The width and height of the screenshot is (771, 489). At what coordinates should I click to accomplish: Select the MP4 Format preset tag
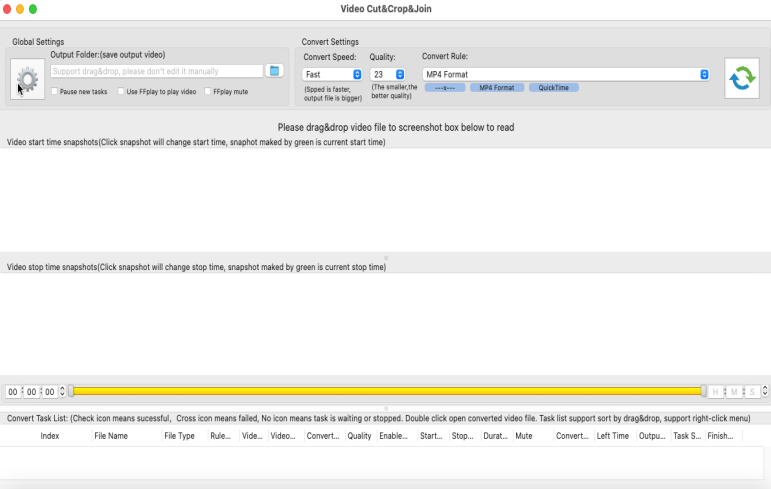click(x=497, y=88)
